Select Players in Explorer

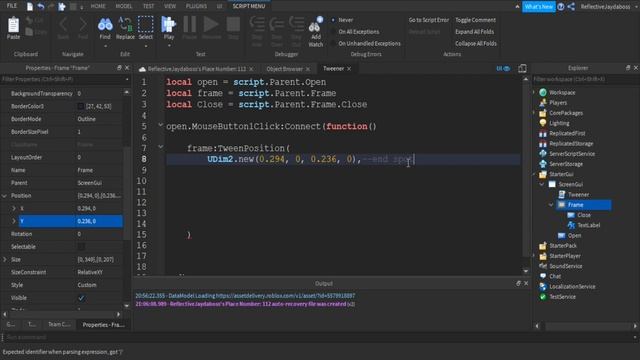click(x=558, y=103)
